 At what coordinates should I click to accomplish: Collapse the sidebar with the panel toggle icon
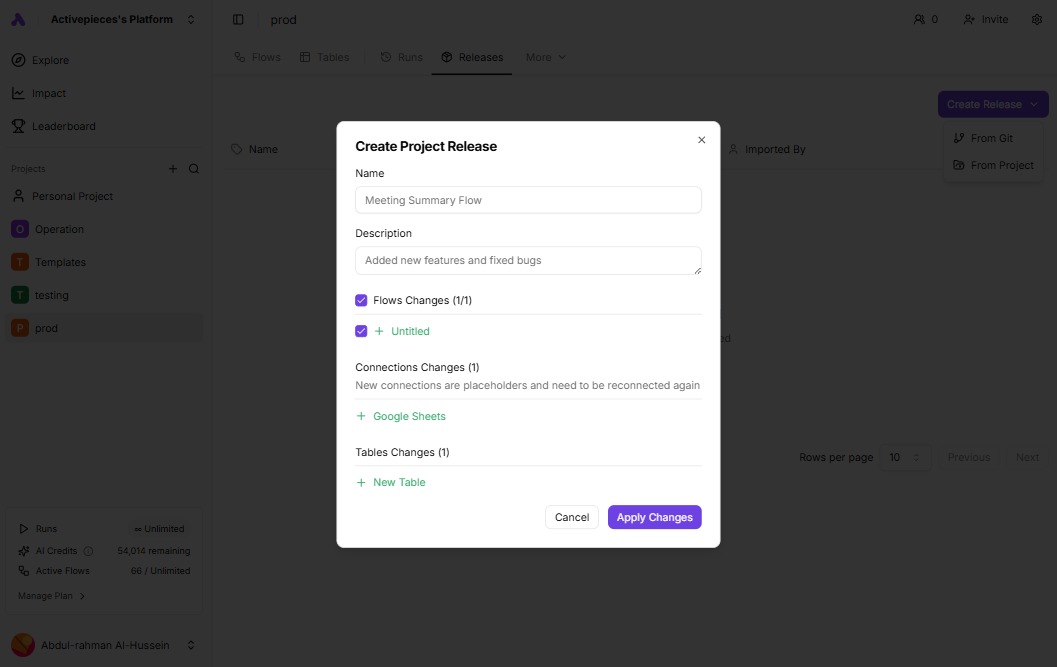tap(237, 19)
